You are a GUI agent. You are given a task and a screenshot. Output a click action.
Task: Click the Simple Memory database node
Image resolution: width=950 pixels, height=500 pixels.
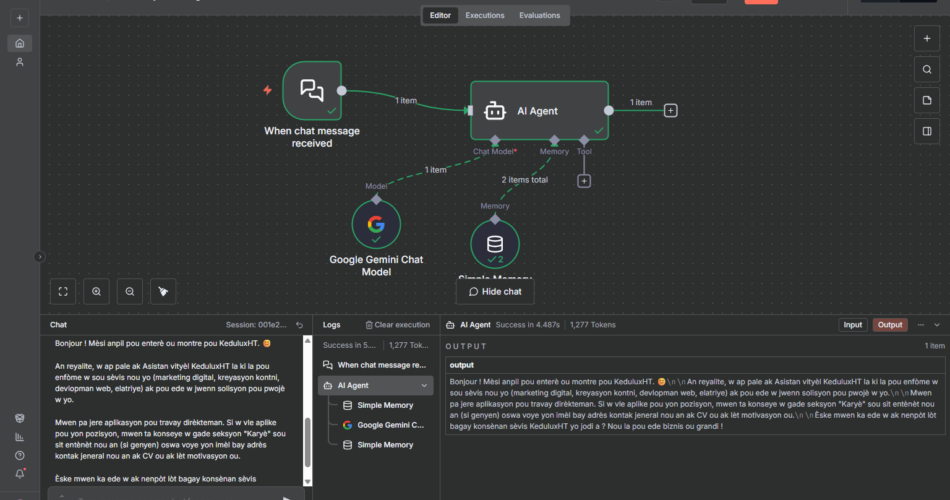coord(494,244)
